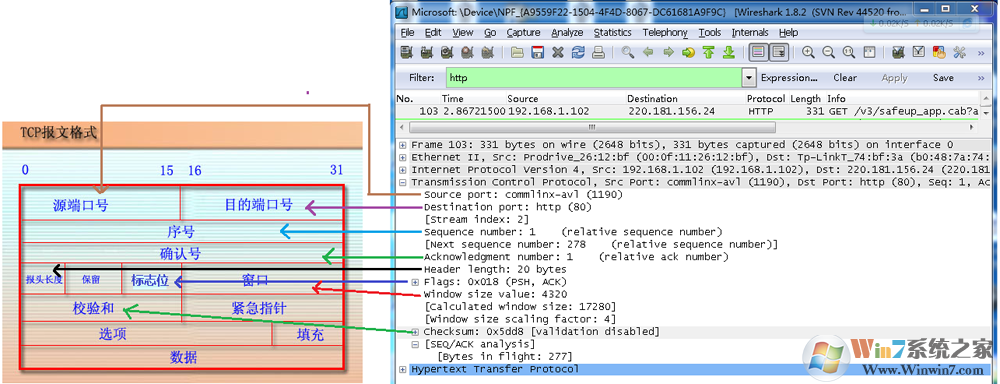Go to first packet arrow

pos(709,53)
